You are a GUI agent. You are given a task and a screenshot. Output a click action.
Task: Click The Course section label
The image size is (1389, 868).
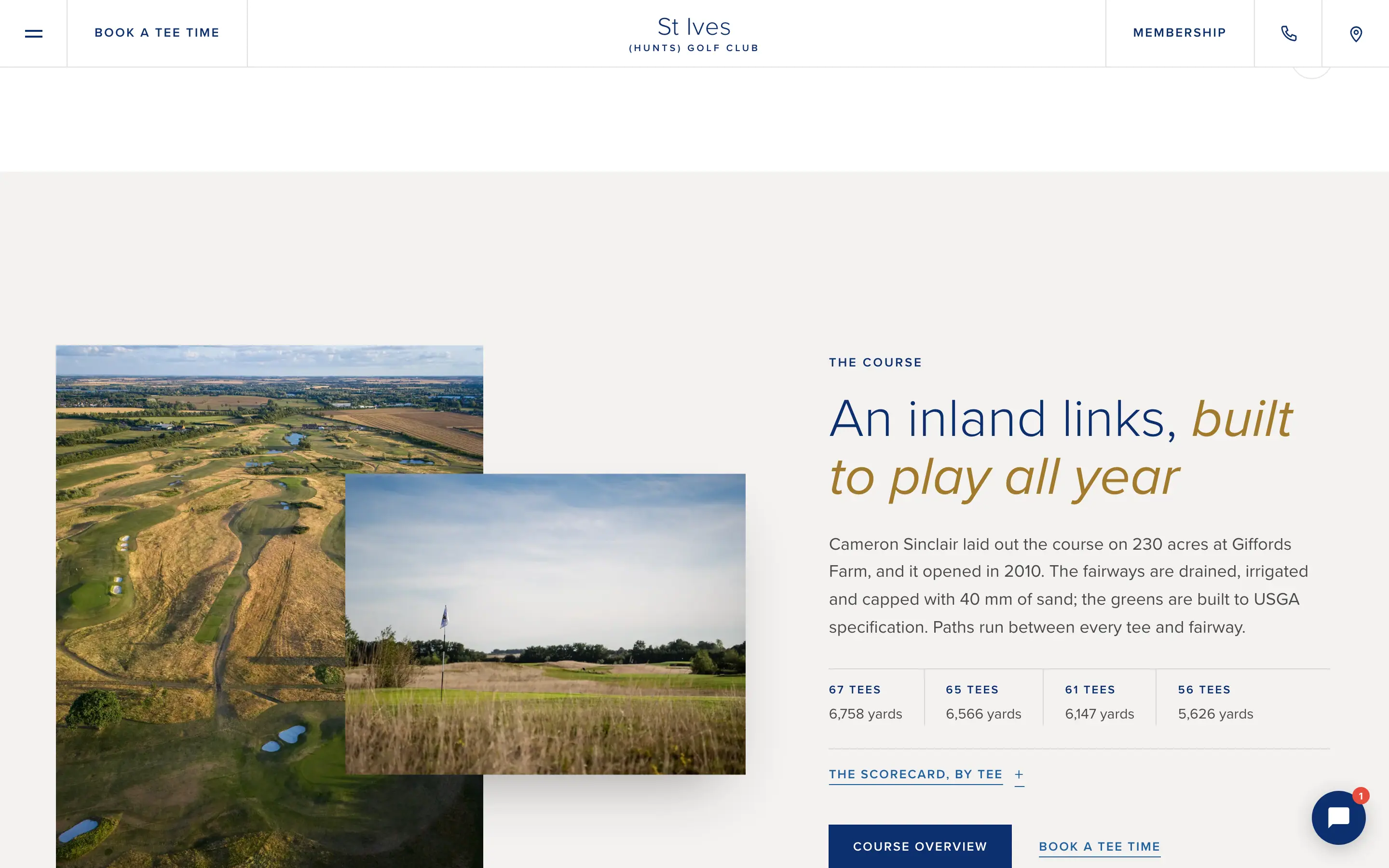tap(875, 362)
